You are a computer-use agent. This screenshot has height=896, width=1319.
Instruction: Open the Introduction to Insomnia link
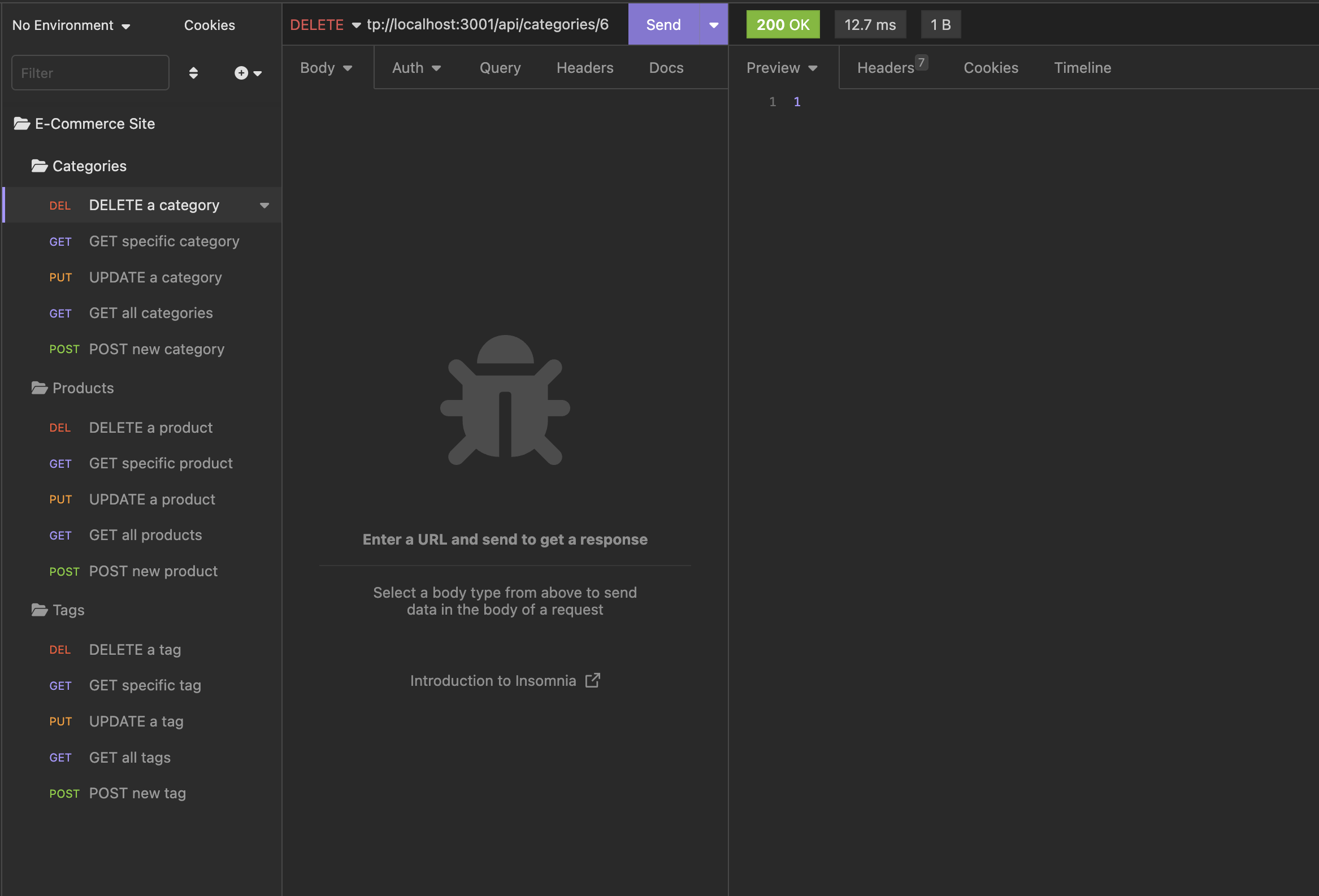(x=493, y=680)
